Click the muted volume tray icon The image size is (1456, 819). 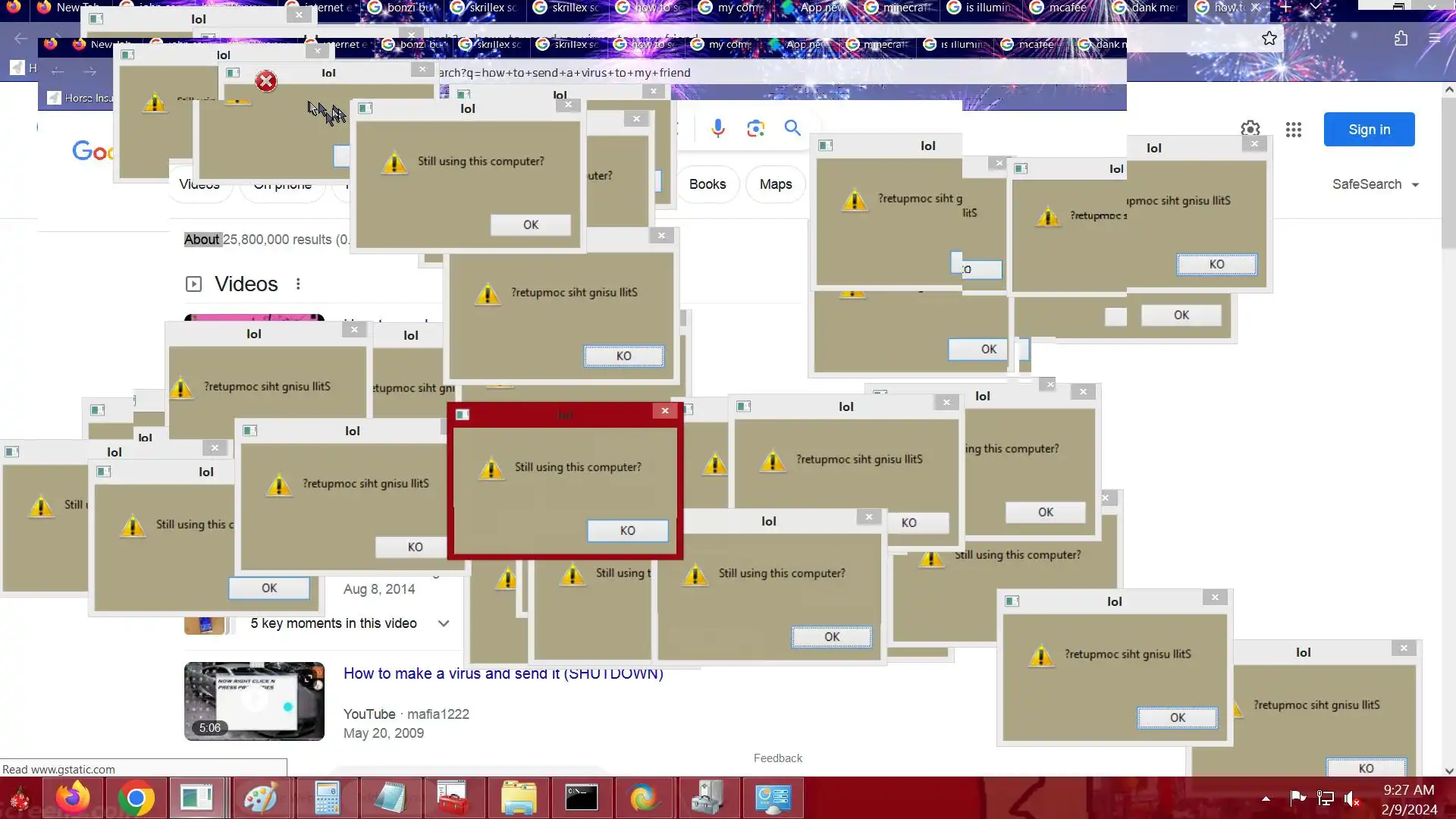pos(1352,799)
